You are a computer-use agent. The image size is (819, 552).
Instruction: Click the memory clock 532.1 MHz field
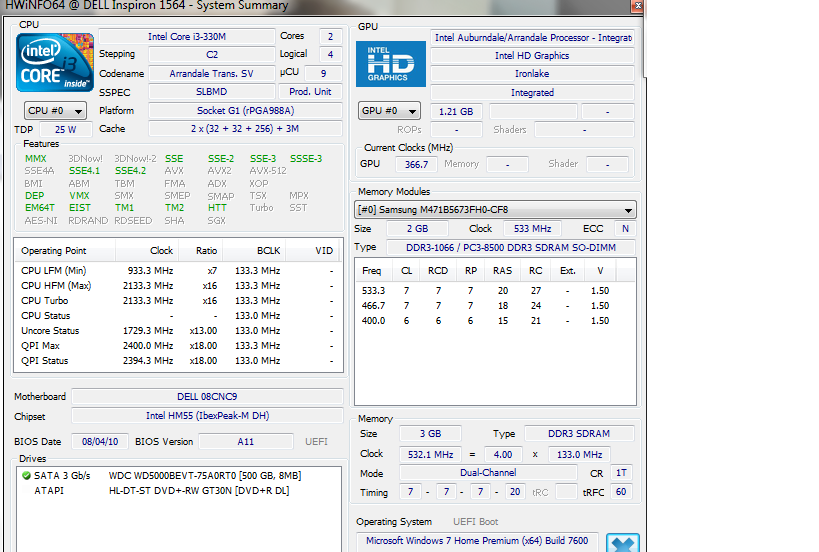430,455
